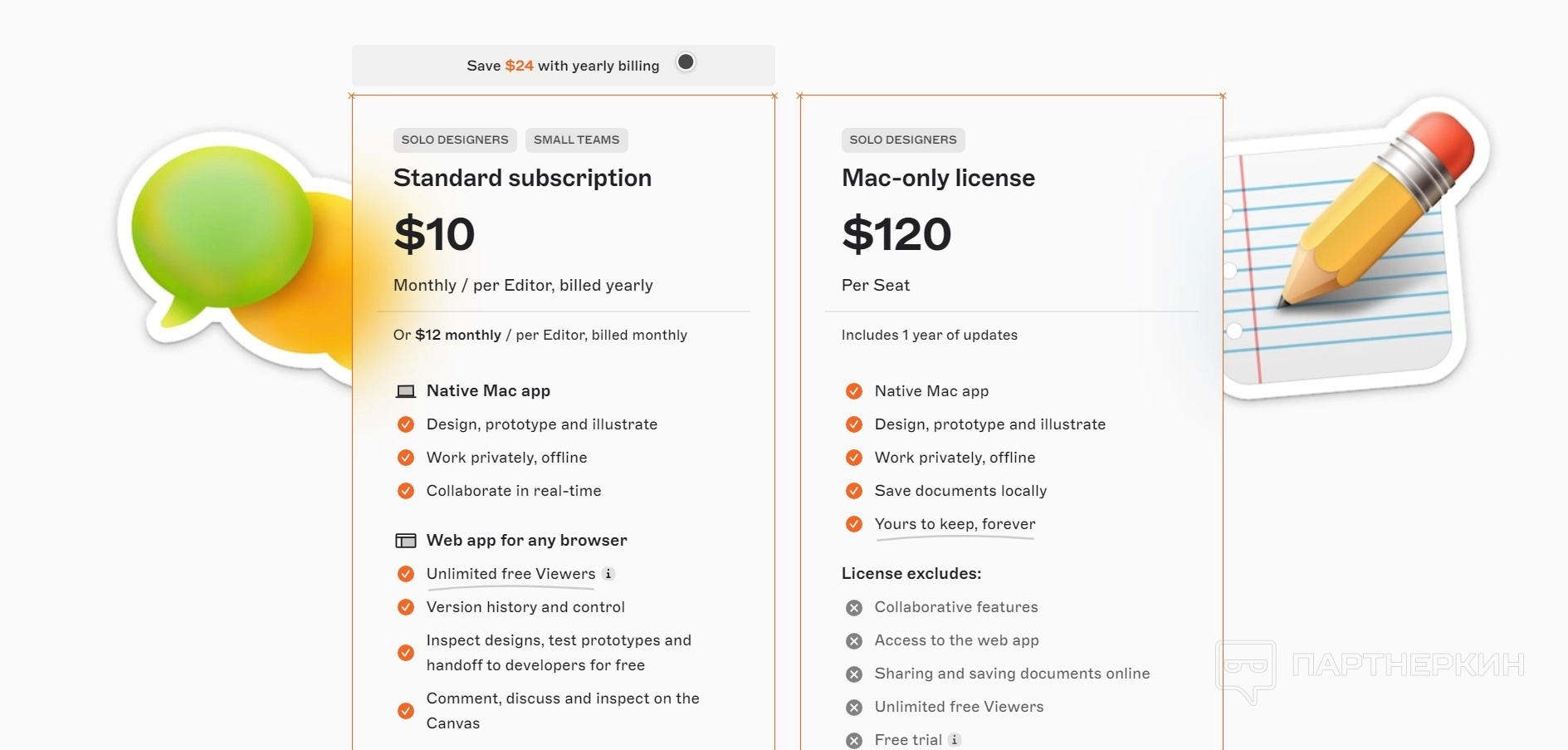Select the SOLO DESIGNERS tag on Mac-only license
This screenshot has height=750, width=1568.
coord(903,140)
